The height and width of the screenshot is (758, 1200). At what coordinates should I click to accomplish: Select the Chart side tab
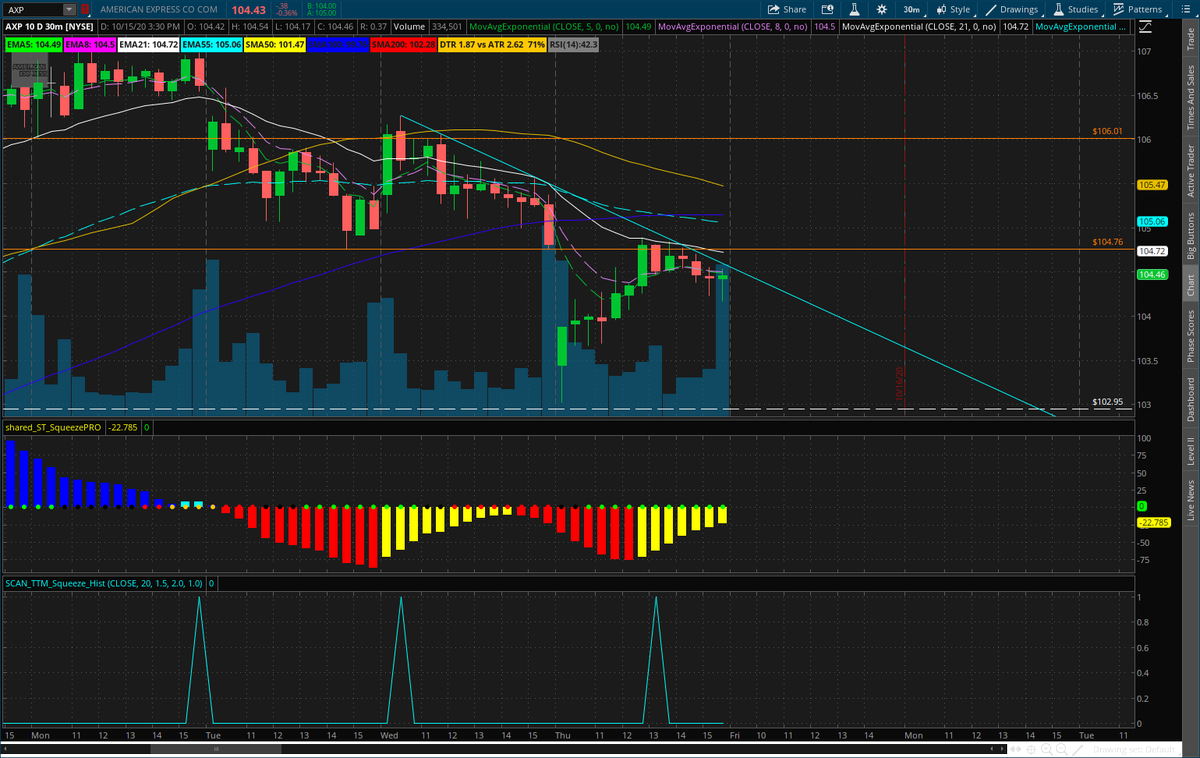(1190, 285)
